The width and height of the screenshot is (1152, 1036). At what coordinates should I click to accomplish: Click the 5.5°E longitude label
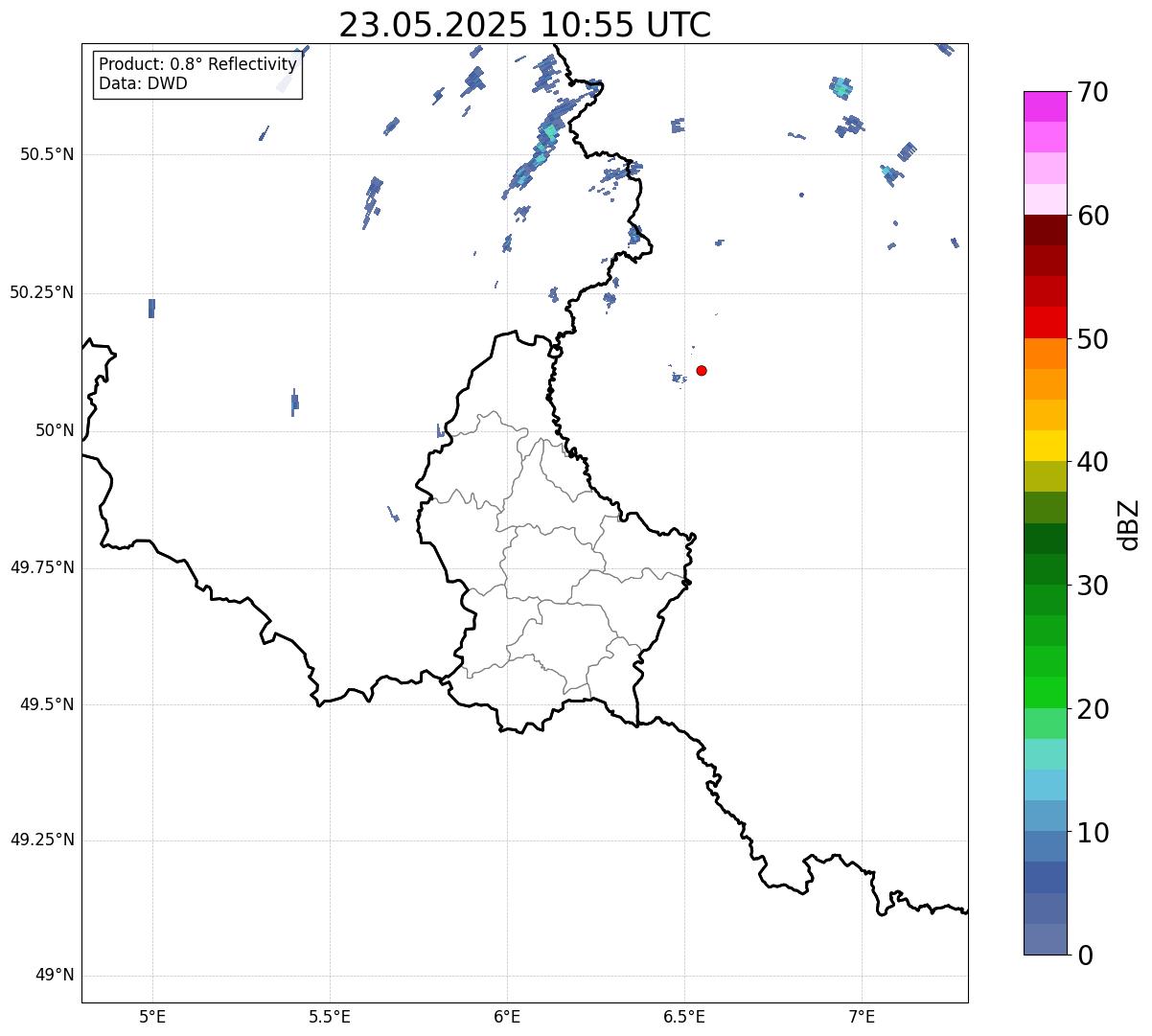330,1016
